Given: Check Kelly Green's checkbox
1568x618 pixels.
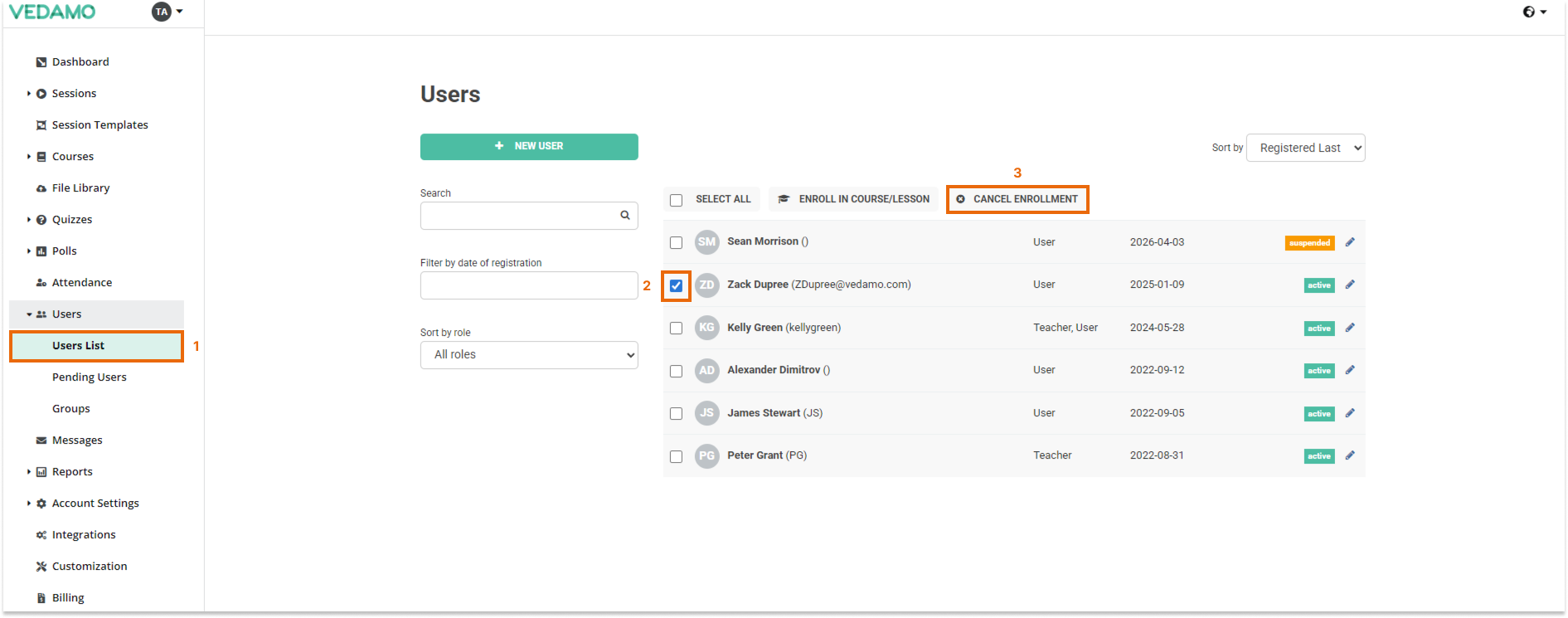Looking at the screenshot, I should (x=676, y=328).
